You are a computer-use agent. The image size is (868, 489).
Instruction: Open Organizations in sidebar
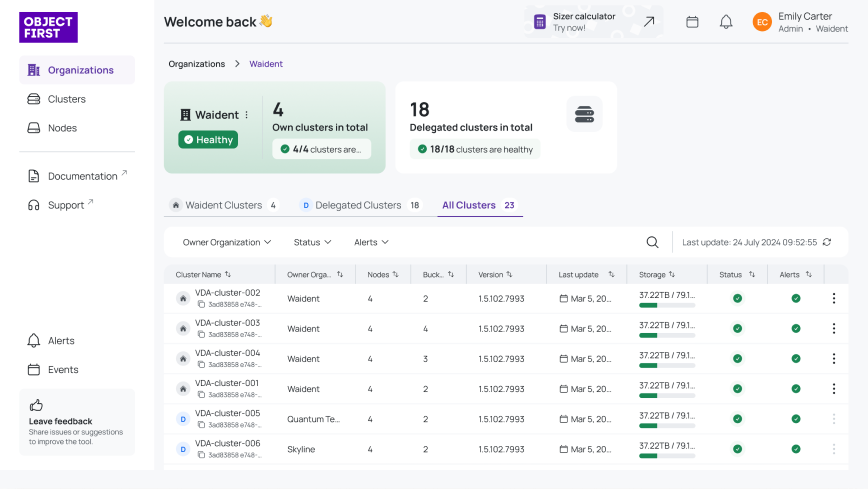pyautogui.click(x=77, y=70)
